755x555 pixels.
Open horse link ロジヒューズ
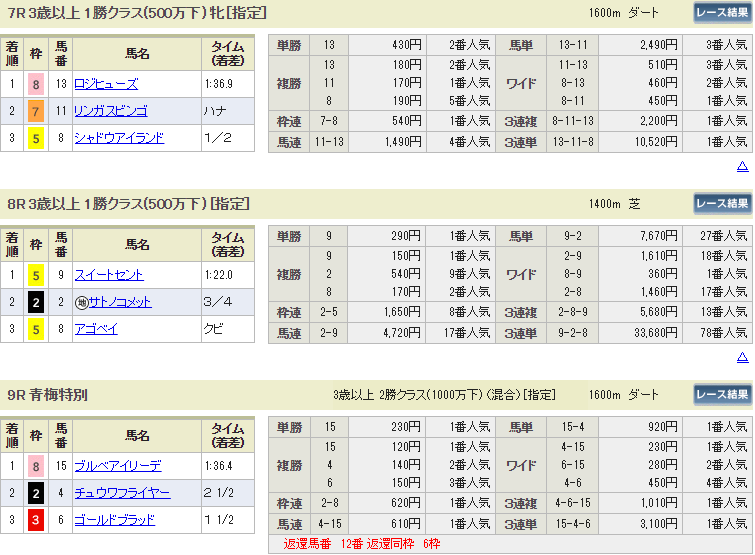(106, 84)
